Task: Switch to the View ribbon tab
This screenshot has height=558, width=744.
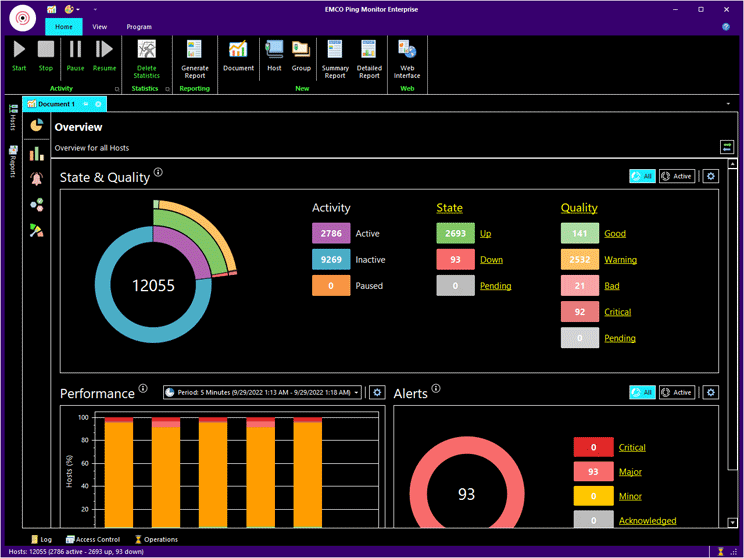Action: 99,27
